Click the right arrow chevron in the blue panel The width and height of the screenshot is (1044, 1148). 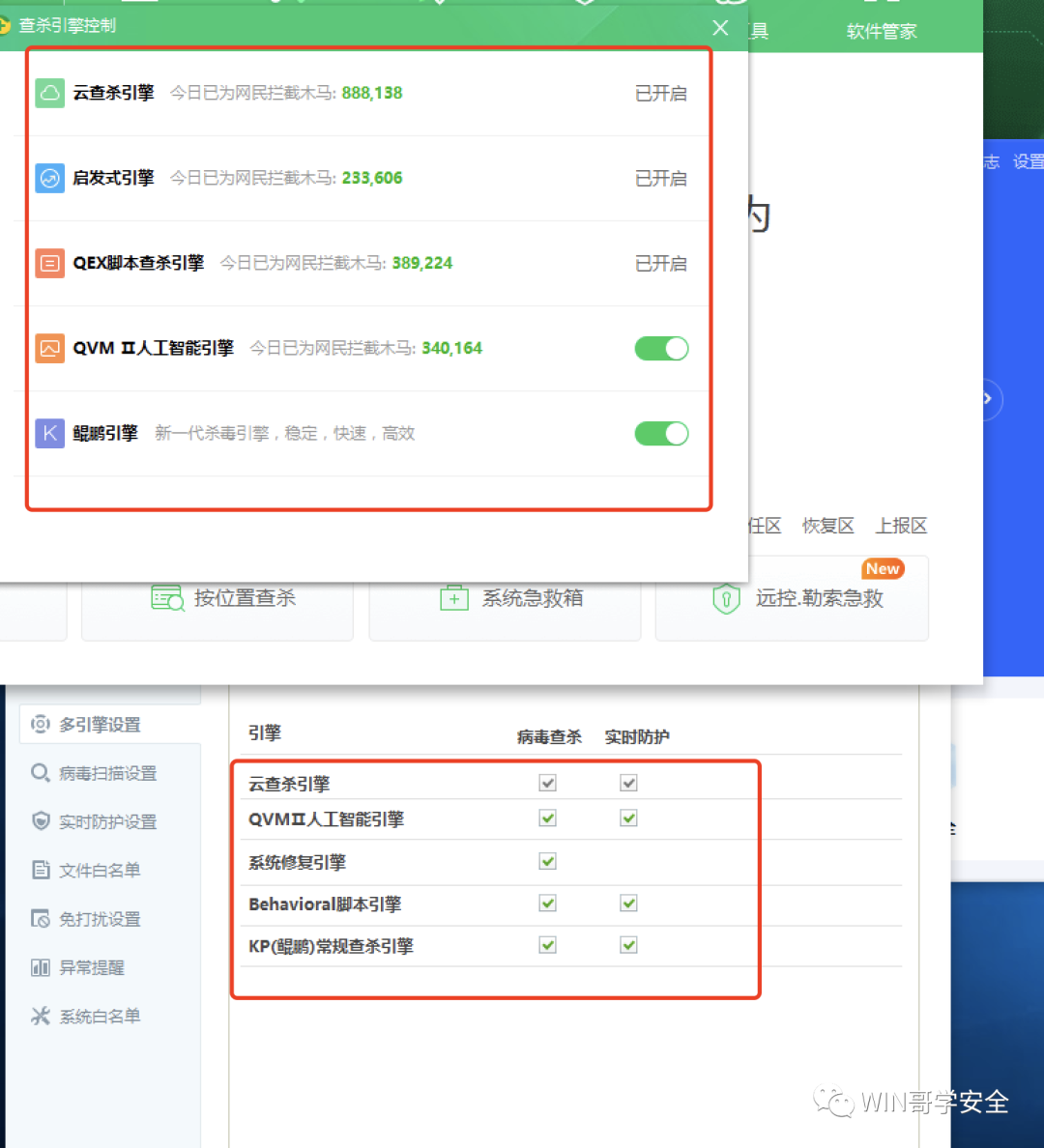[988, 399]
